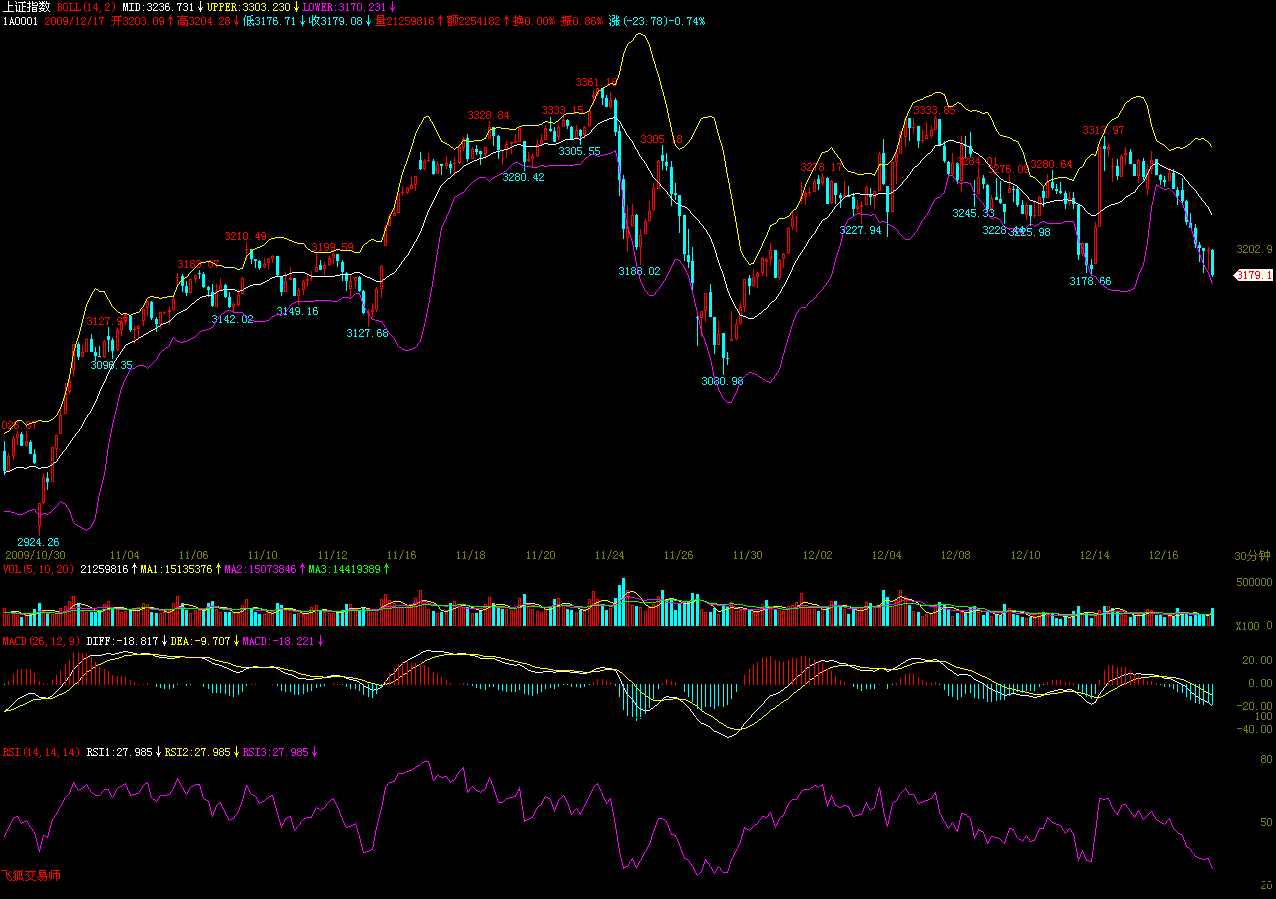This screenshot has height=899, width=1276.
Task: Click the 30分钟 period label
Action: pos(1252,555)
